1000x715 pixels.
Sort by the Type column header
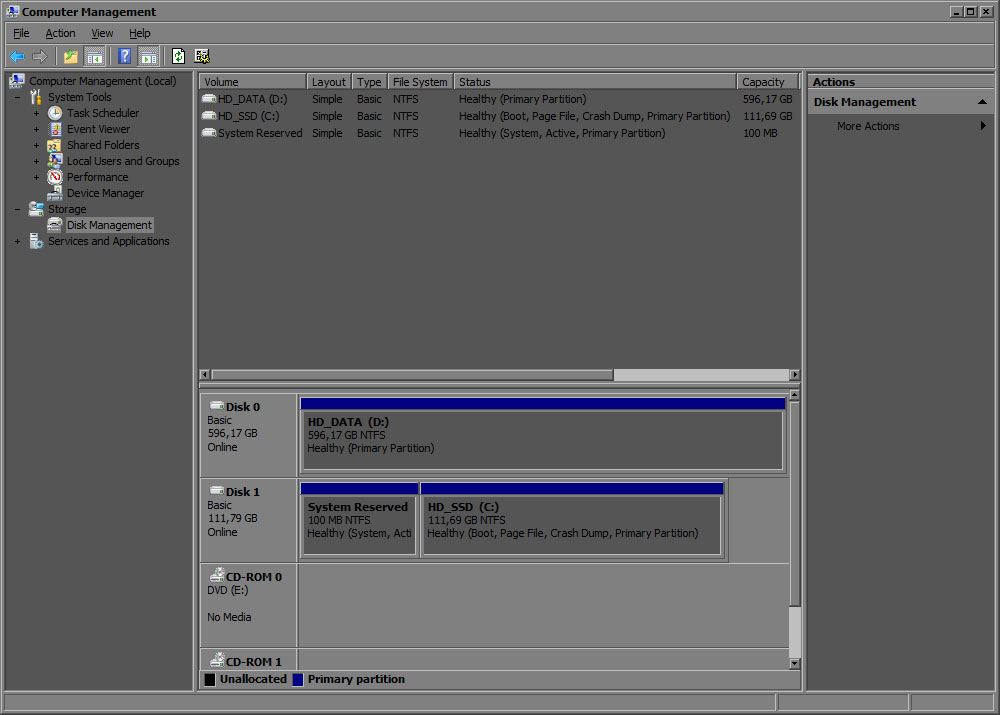pos(369,82)
